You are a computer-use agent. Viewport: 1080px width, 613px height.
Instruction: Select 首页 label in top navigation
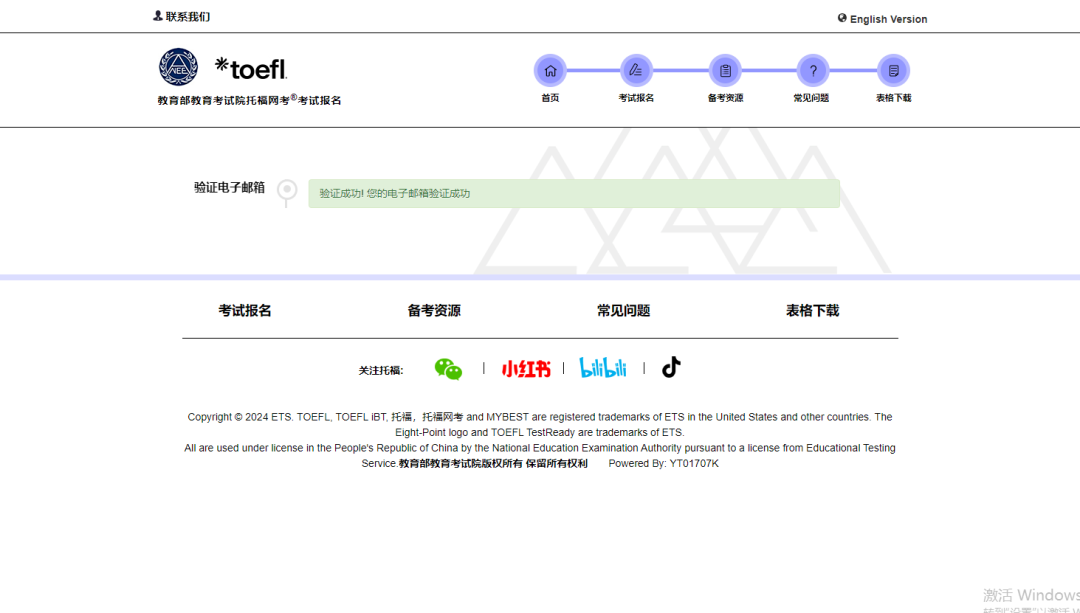coord(550,98)
